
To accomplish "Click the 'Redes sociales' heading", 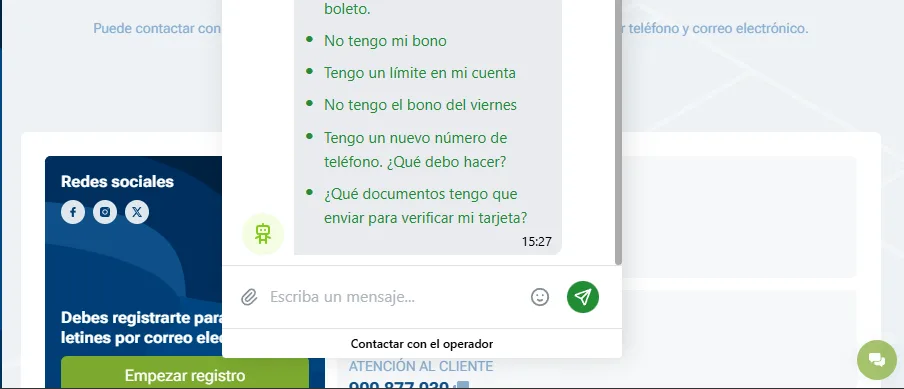I will pos(117,182).
